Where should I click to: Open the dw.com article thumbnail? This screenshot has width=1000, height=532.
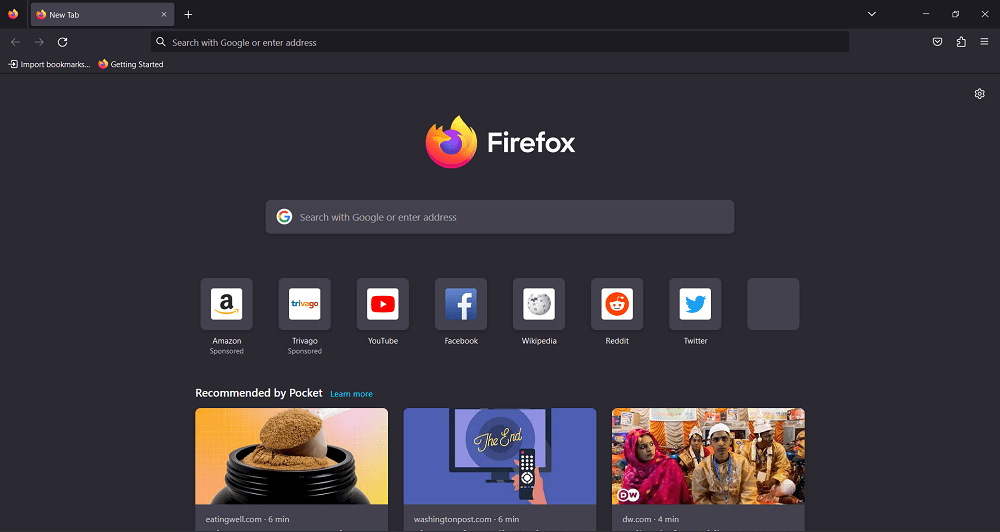pyautogui.click(x=709, y=456)
